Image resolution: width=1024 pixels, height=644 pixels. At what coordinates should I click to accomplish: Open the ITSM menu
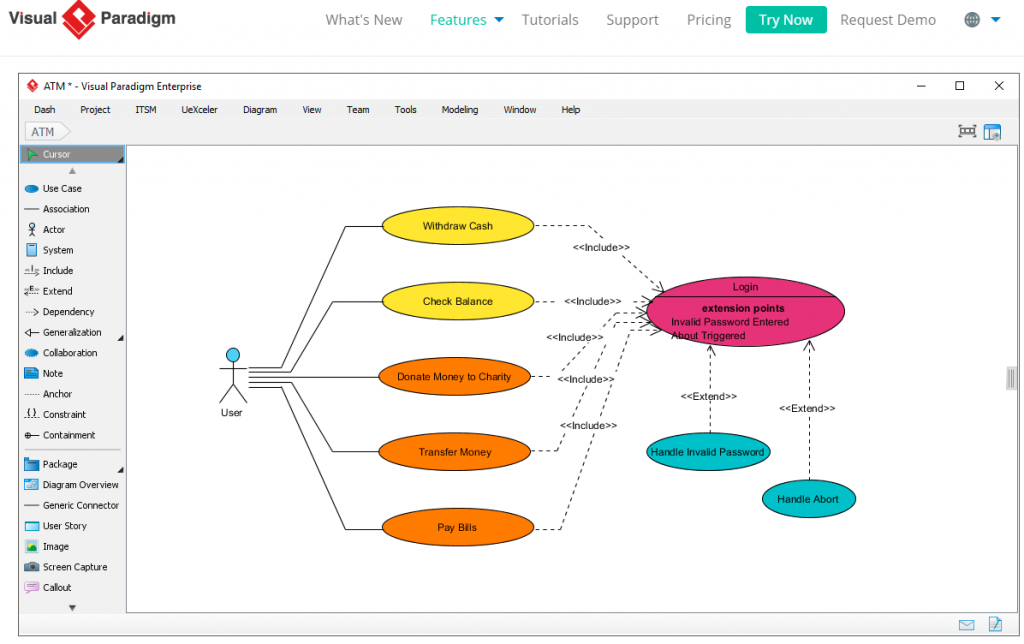146,110
